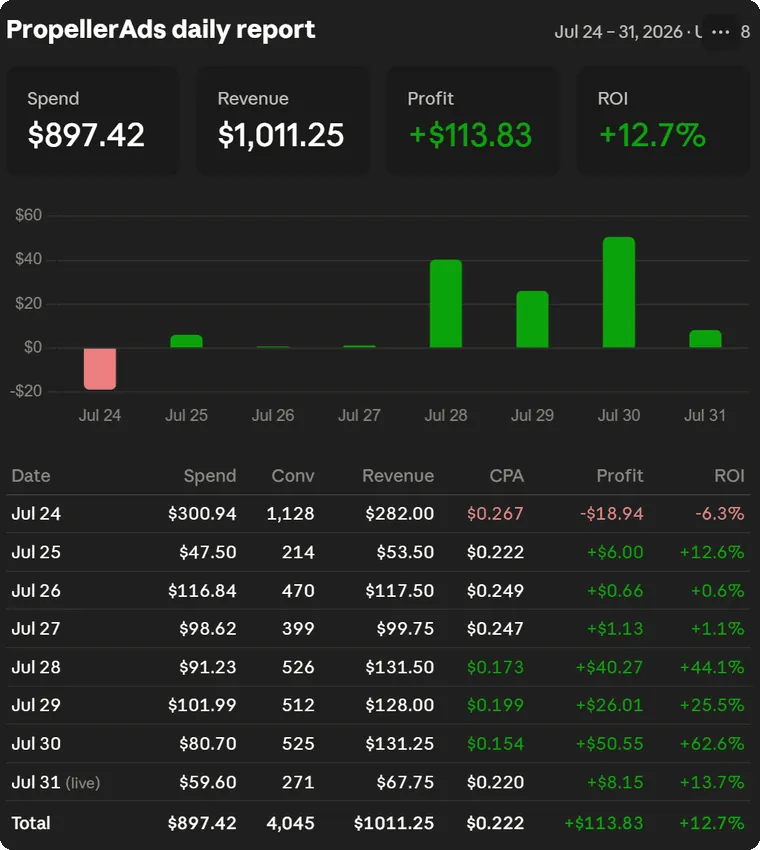Click the $101.99 spend value

pos(202,705)
